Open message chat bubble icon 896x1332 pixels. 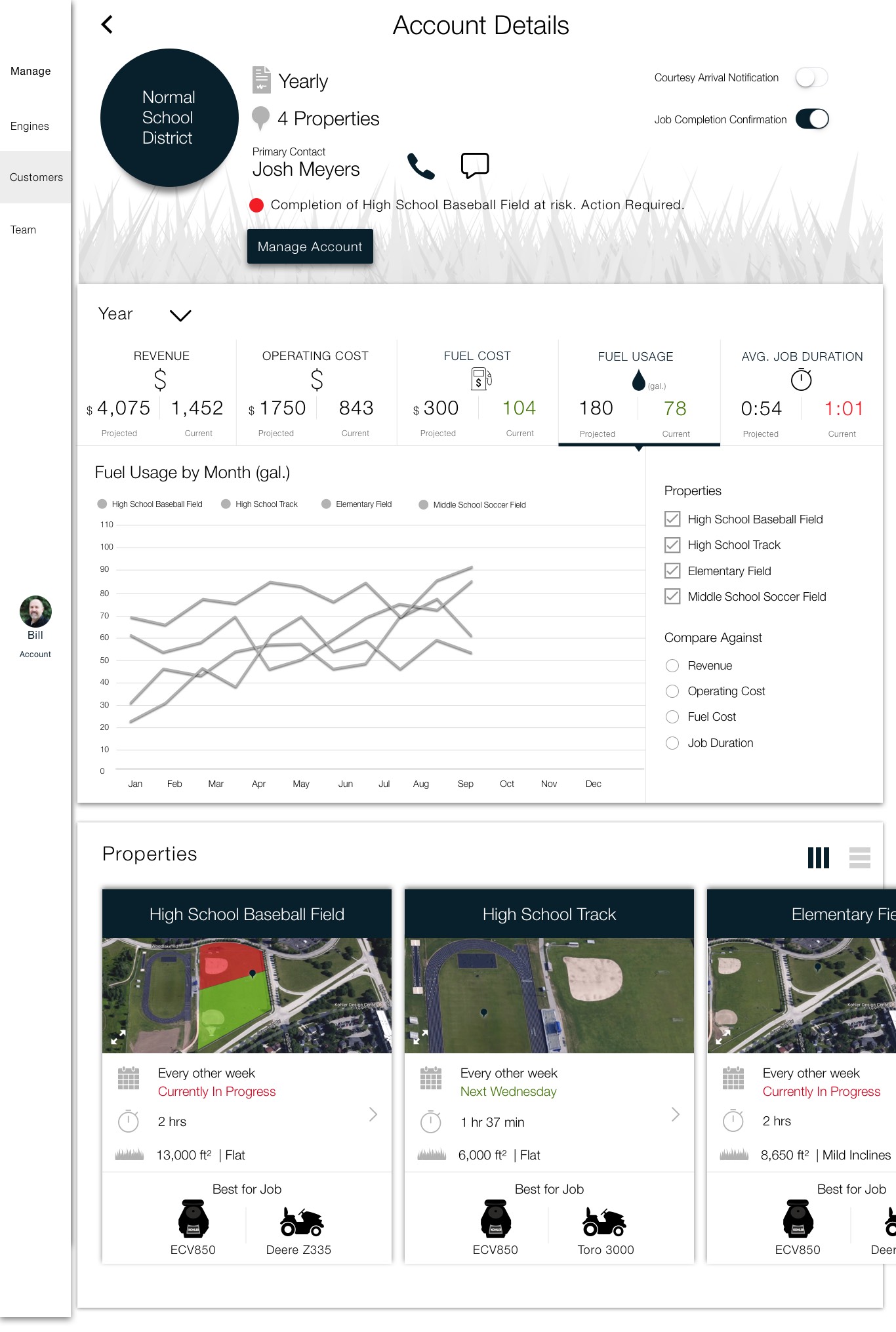pos(475,165)
